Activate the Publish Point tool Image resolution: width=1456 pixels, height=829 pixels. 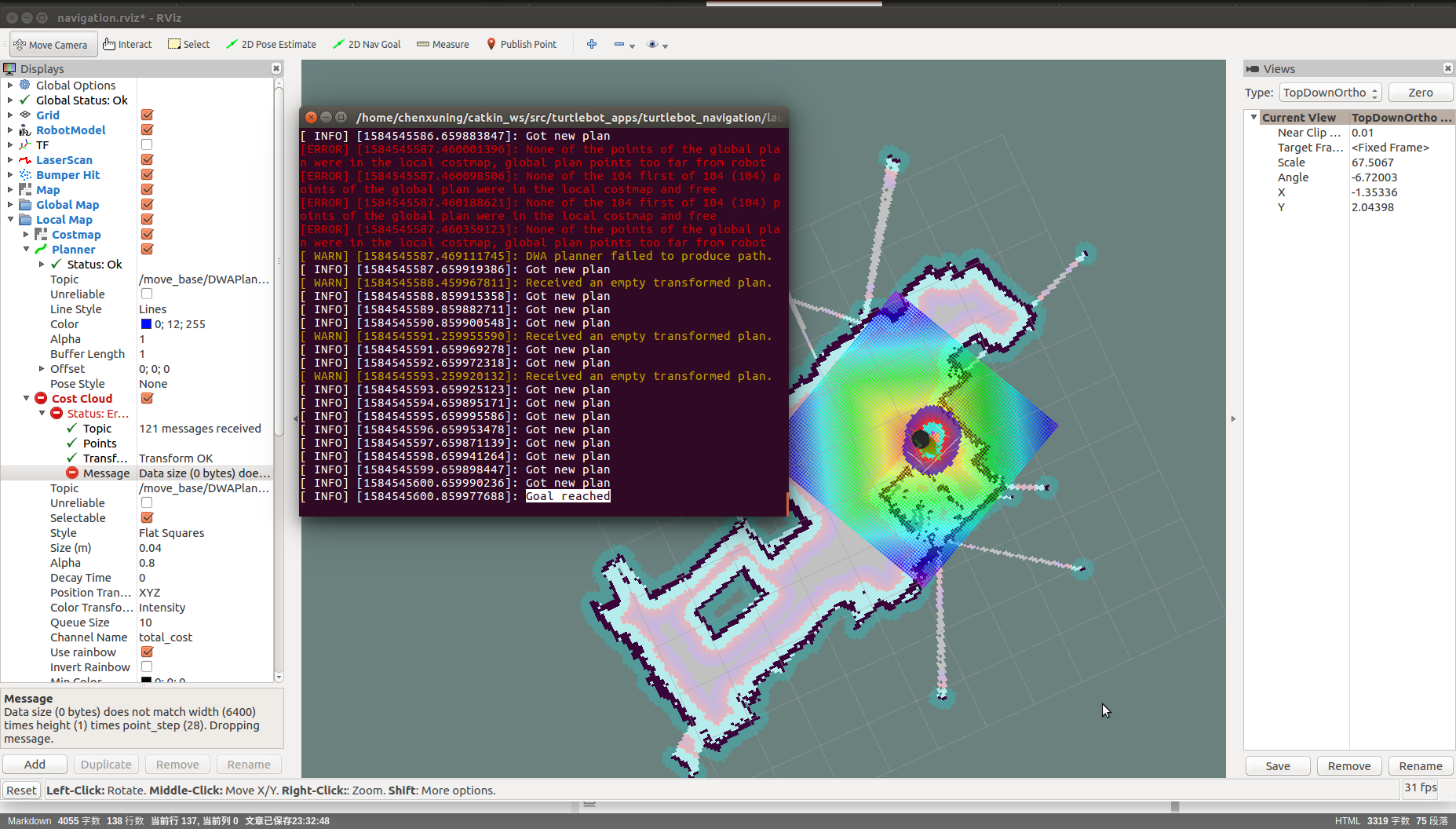[x=521, y=45]
